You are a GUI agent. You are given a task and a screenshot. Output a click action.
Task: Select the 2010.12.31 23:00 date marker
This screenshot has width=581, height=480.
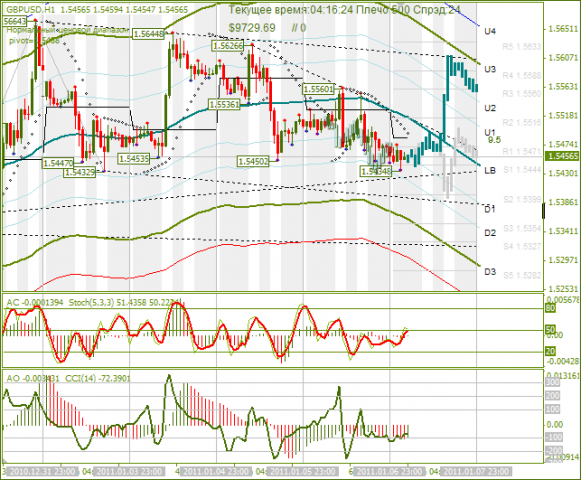click(x=42, y=472)
